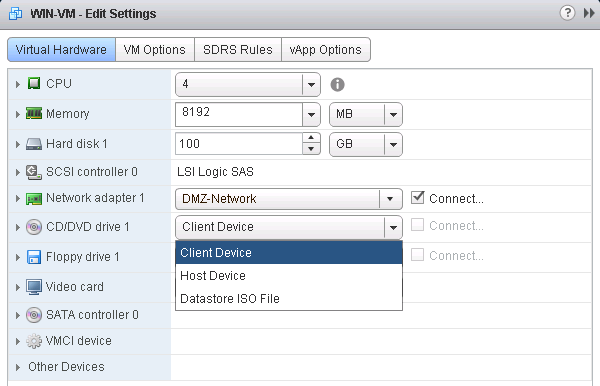Click the CPU info icon
Screen dimensions: 600x386
[x=337, y=85]
